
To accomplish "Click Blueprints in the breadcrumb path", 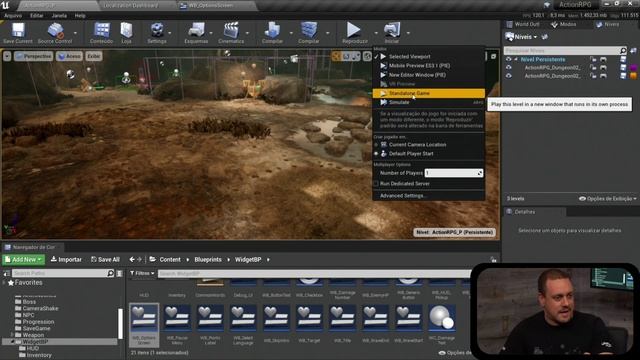I will pyautogui.click(x=208, y=260).
